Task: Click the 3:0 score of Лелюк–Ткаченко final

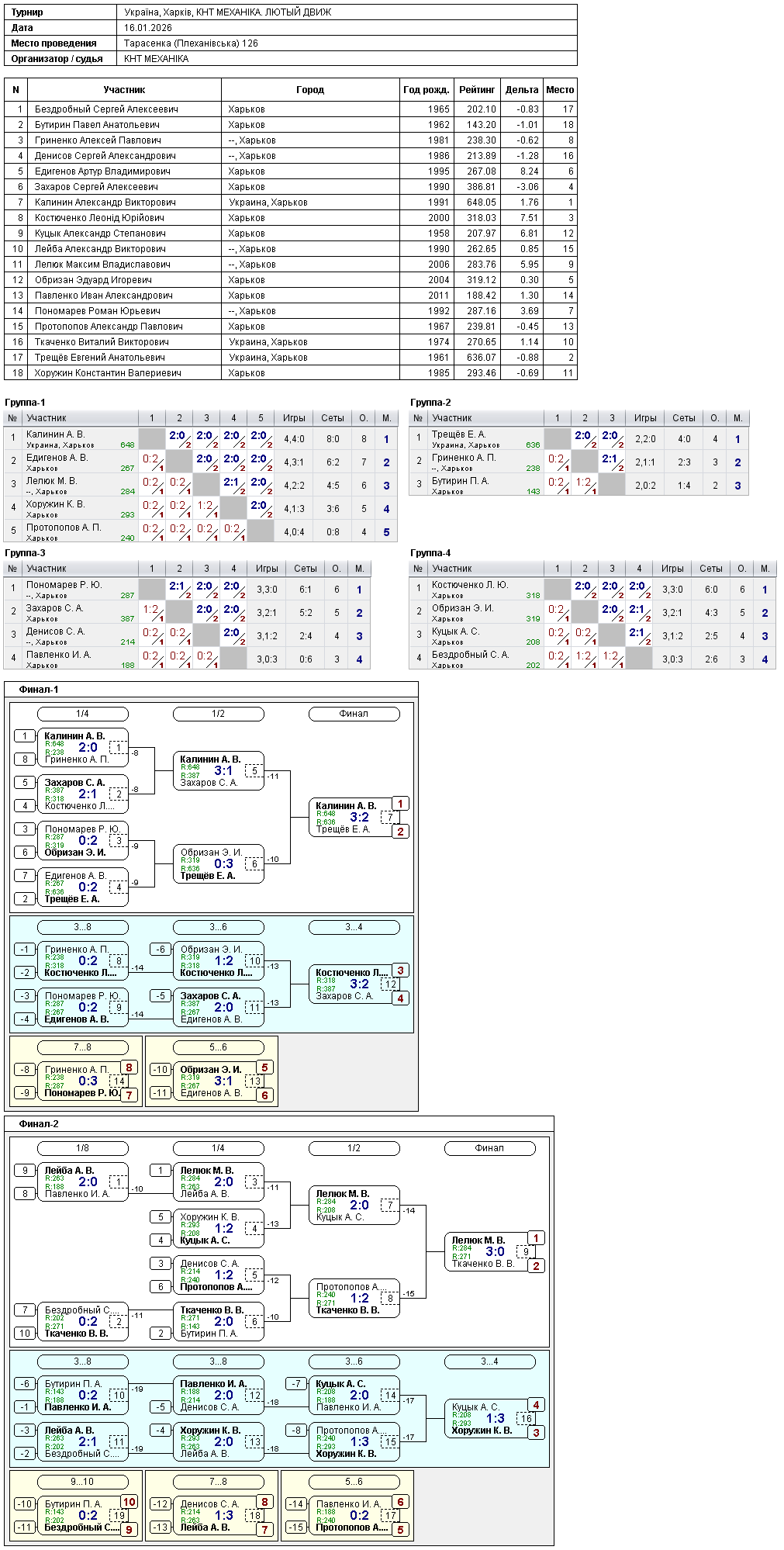Action: tap(495, 1251)
